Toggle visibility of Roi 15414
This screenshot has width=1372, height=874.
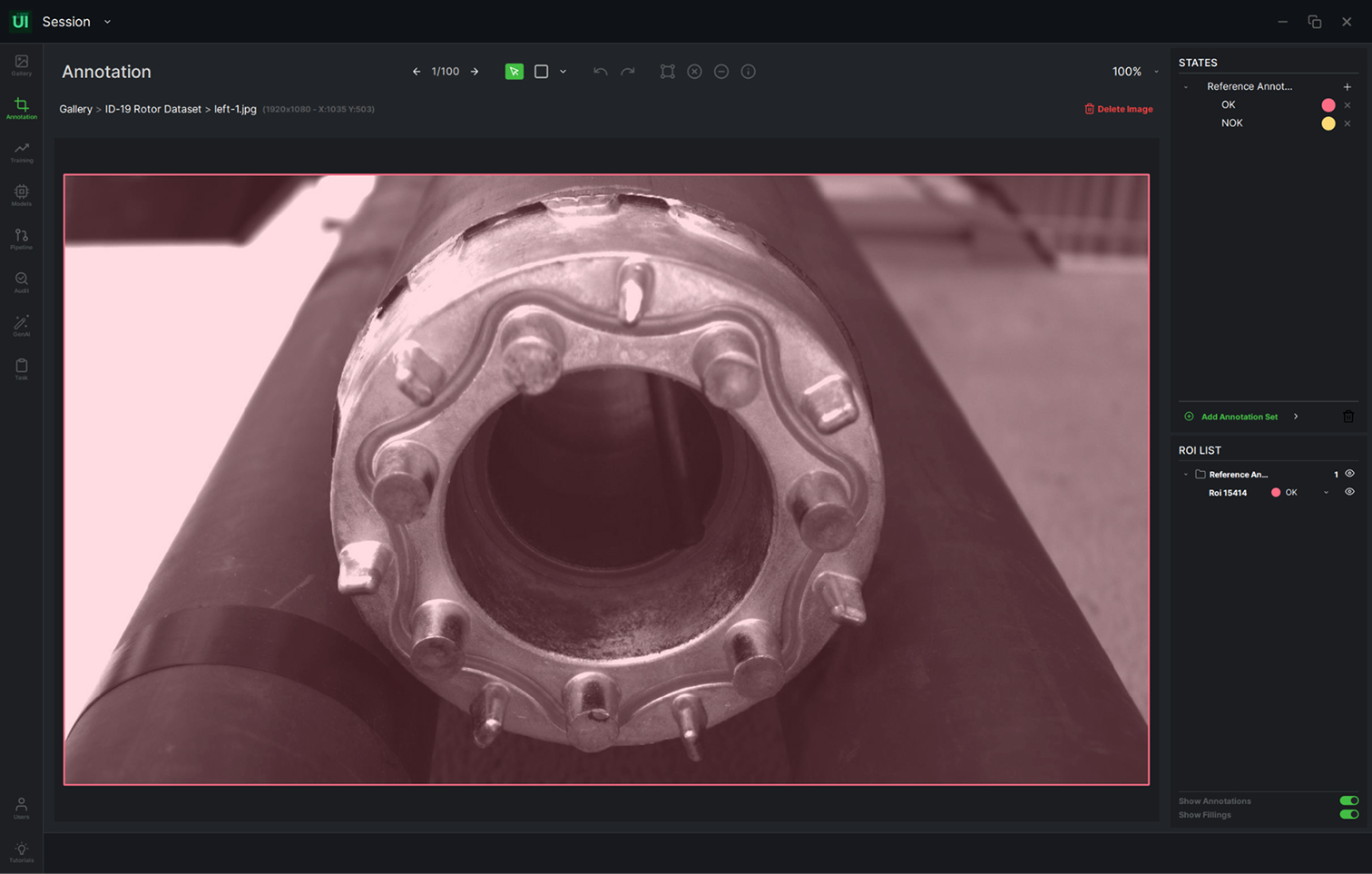(x=1349, y=492)
